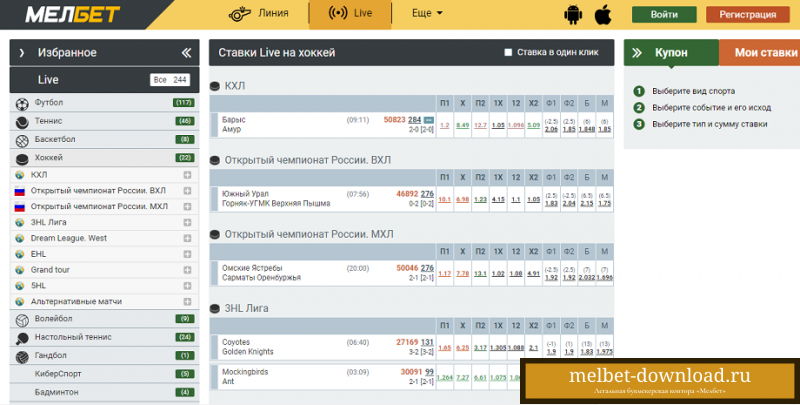Bet on П1 1.2 for Барыс
Screen dimensions: 800x405
pyautogui.click(x=444, y=125)
